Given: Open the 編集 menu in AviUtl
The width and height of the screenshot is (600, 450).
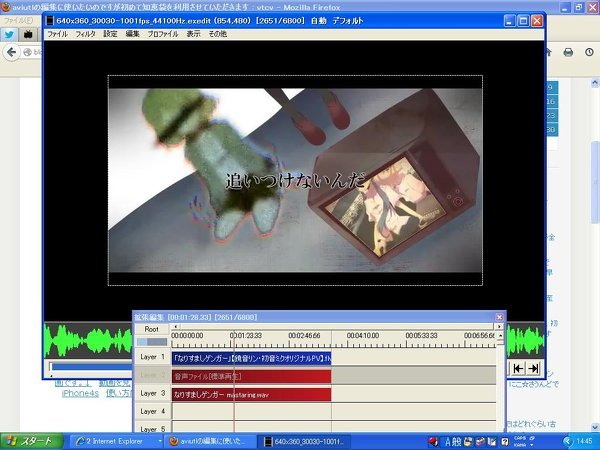Looking at the screenshot, I should pos(132,34).
